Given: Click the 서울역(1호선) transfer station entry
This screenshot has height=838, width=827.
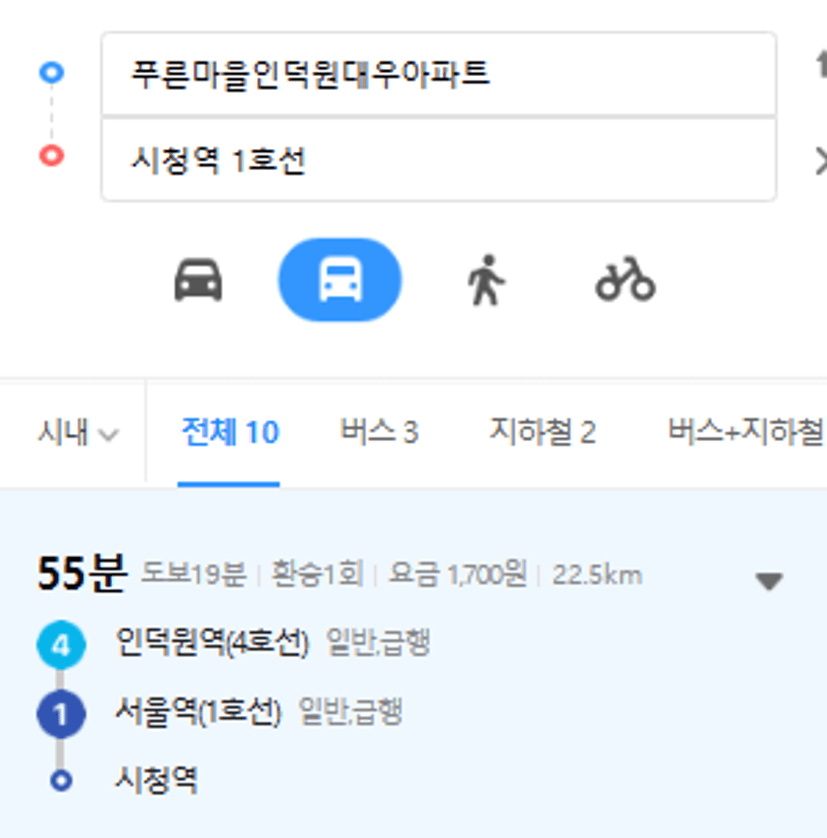Looking at the screenshot, I should click(x=198, y=712).
